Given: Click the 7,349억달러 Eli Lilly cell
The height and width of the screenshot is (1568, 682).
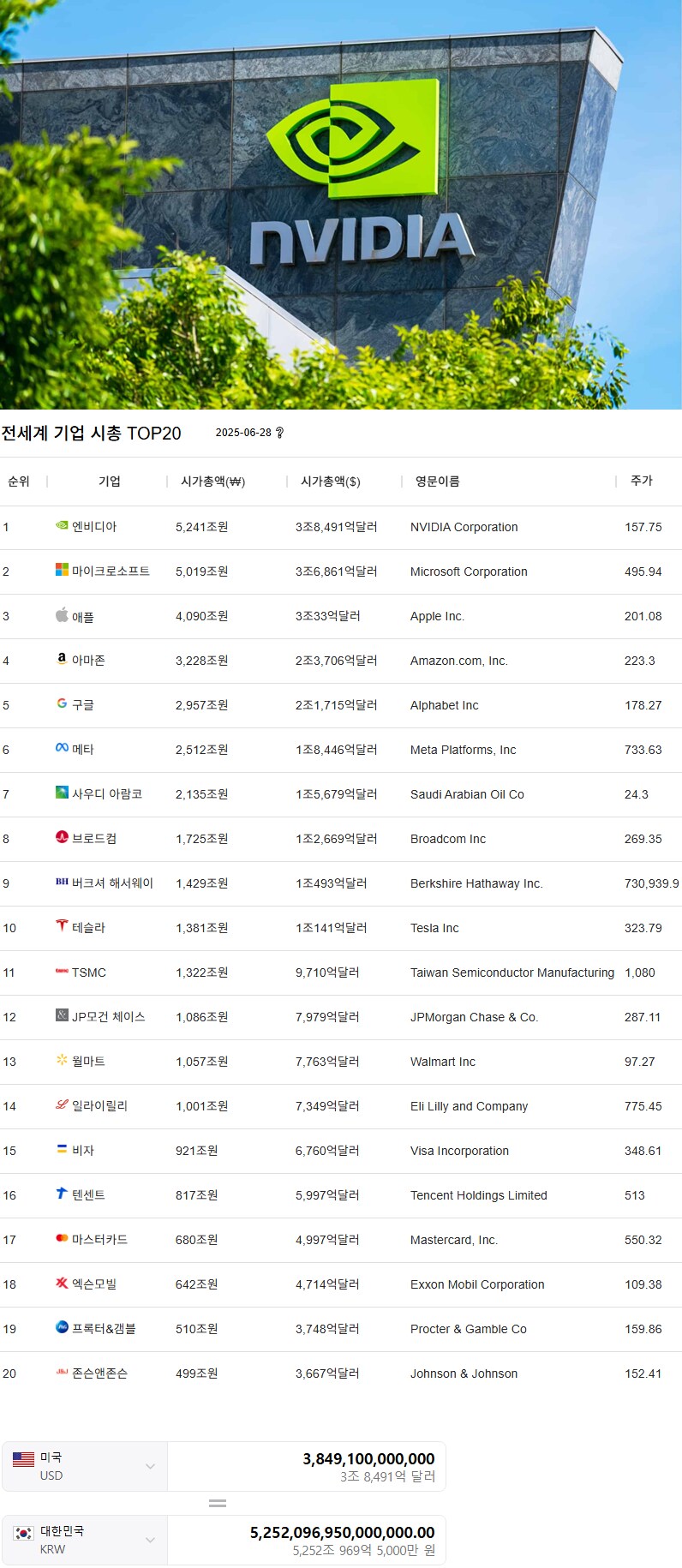Looking at the screenshot, I should (327, 1106).
